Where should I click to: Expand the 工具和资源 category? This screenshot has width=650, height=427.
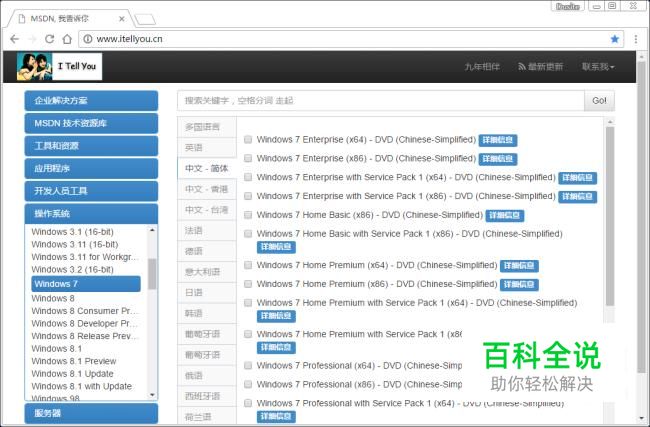tap(91, 146)
